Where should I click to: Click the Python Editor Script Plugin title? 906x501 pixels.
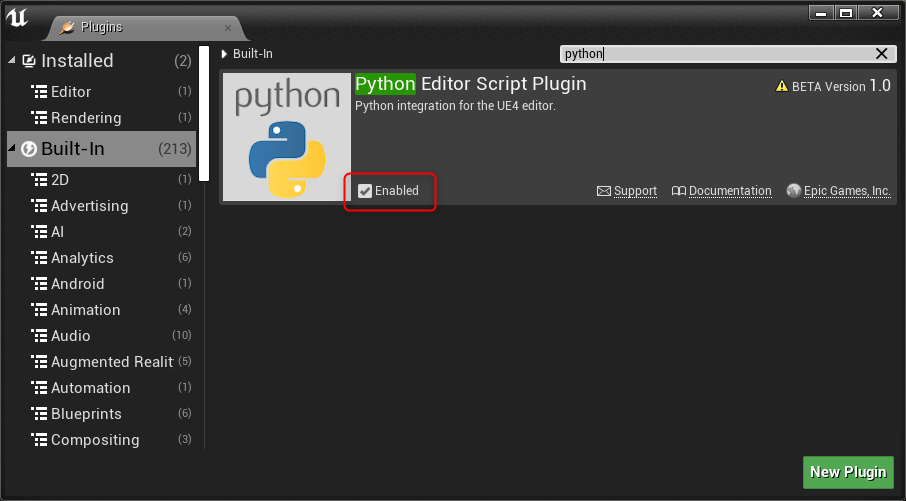point(470,84)
